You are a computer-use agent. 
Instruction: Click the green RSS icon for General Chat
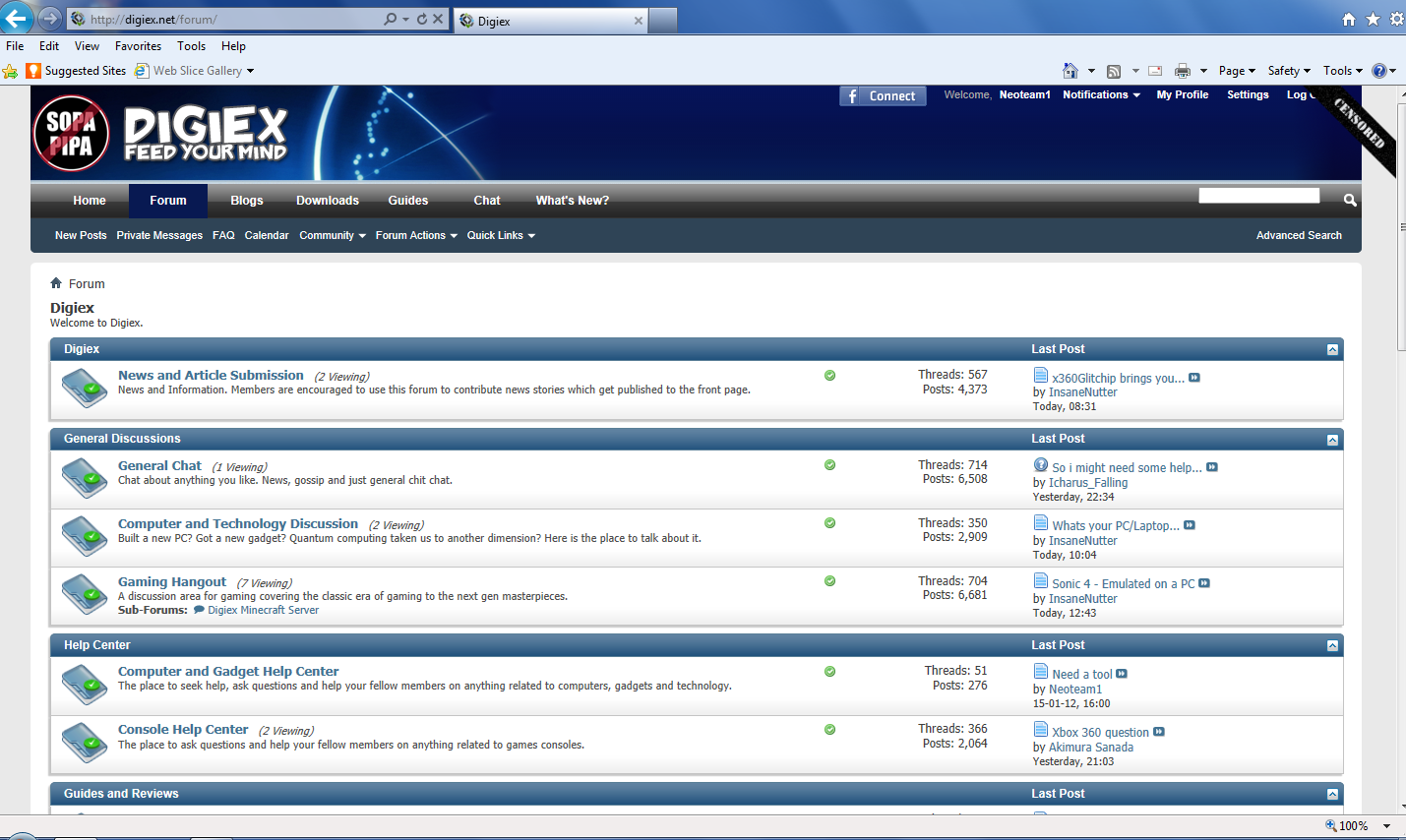[x=829, y=465]
